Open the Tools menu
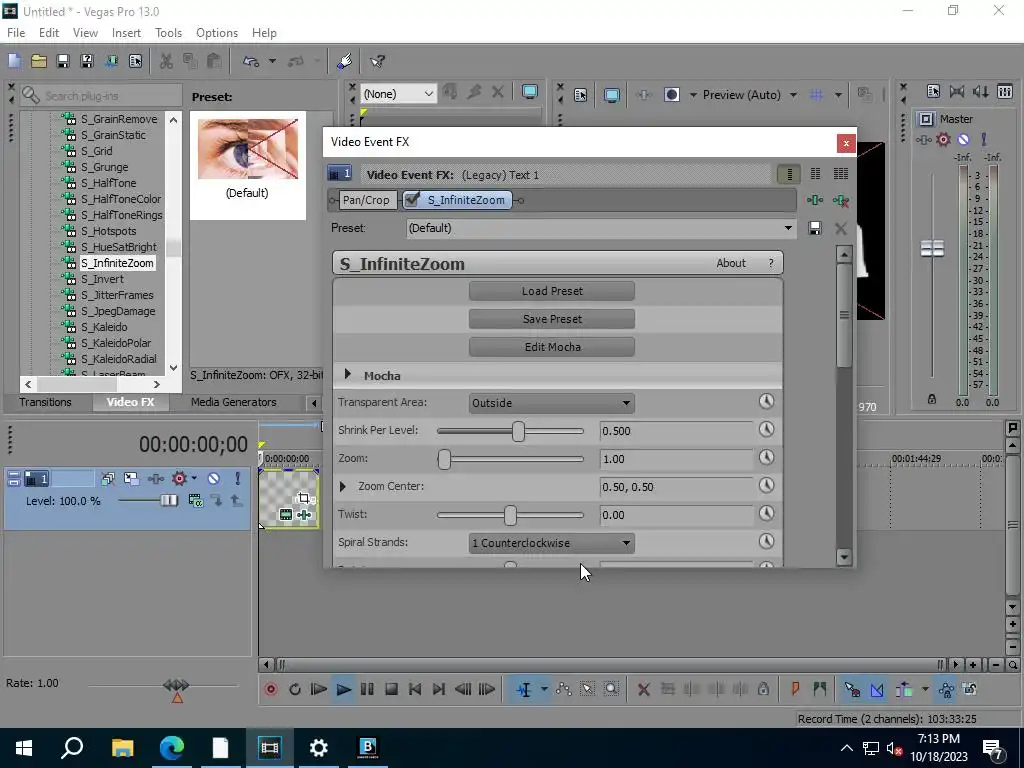This screenshot has width=1024, height=768. pyautogui.click(x=168, y=33)
